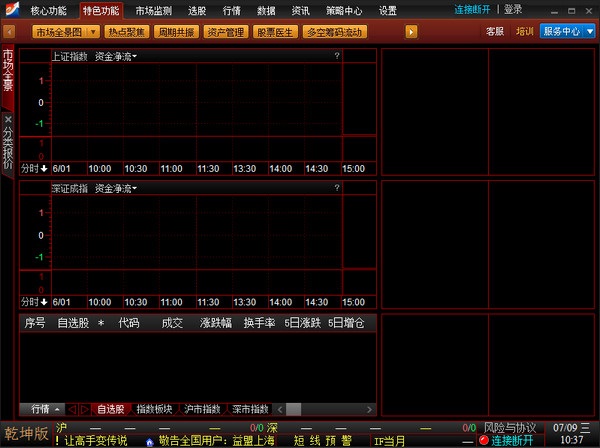This screenshot has width=600, height=448.
Task: Open 风险与协议 link
Action: (510, 428)
